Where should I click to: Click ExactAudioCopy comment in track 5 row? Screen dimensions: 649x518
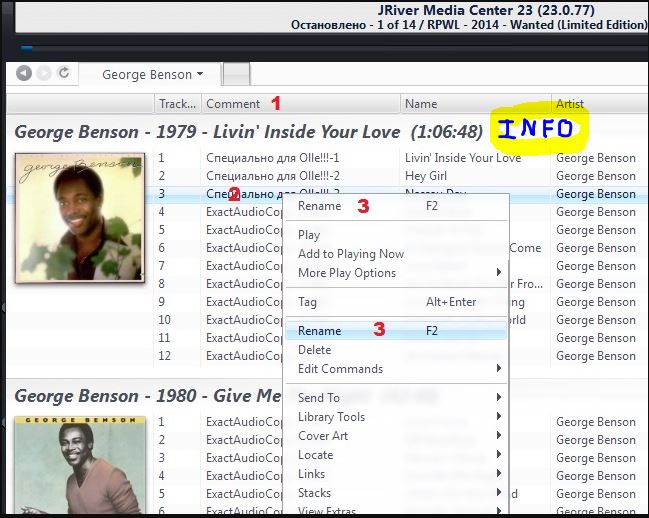(x=244, y=230)
